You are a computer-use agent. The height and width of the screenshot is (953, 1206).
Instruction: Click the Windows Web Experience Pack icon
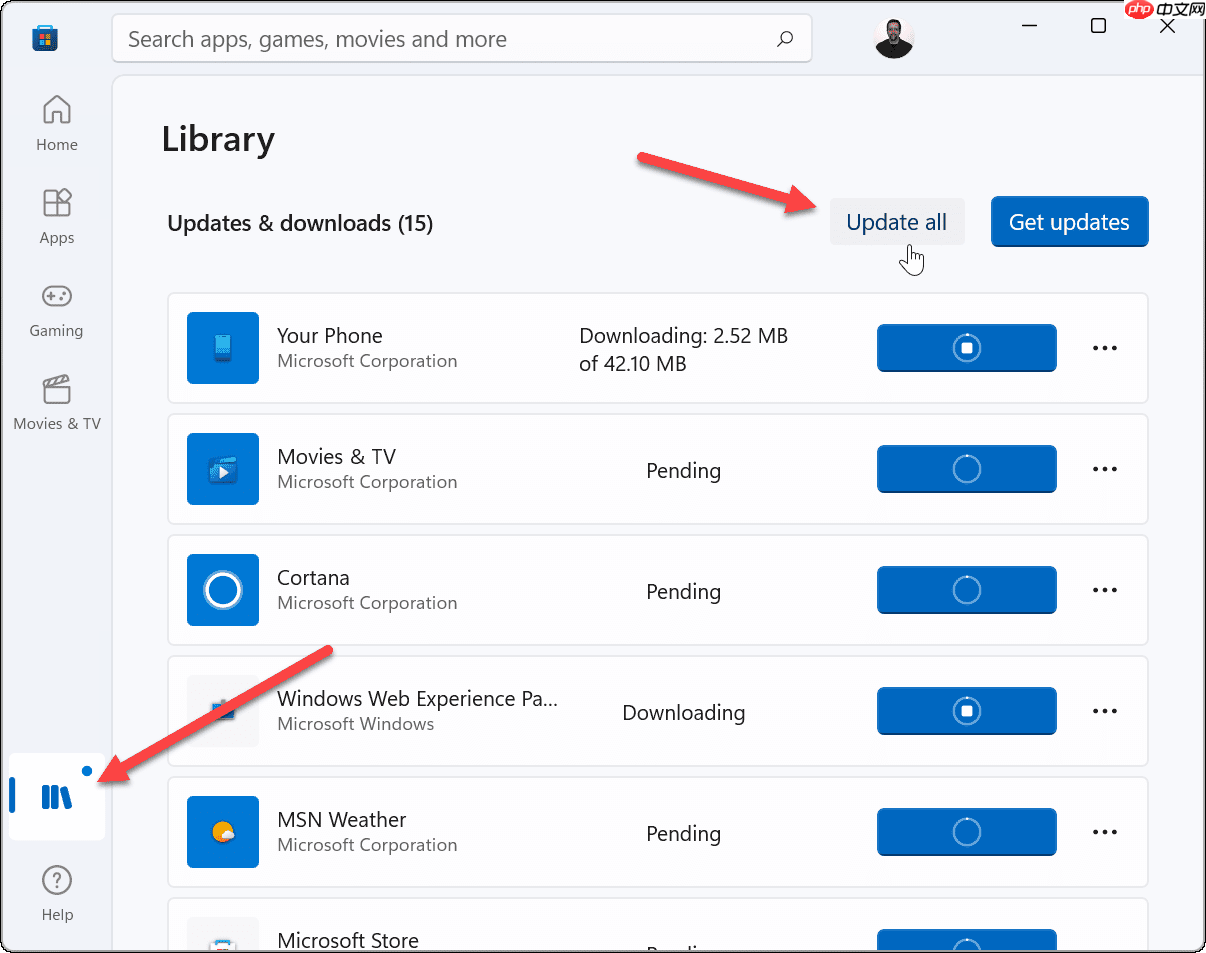(223, 711)
